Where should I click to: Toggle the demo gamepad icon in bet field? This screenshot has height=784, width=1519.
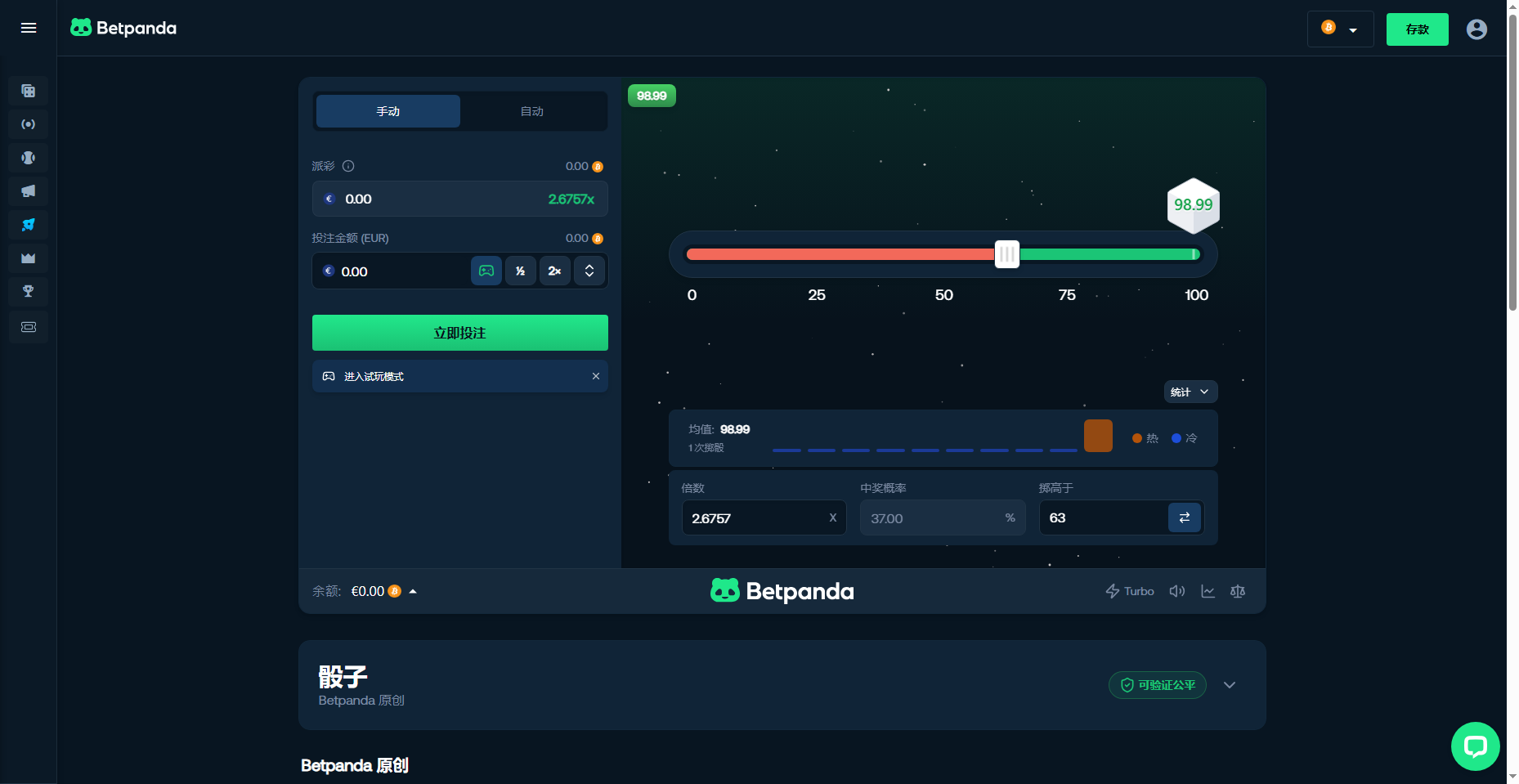tap(486, 271)
